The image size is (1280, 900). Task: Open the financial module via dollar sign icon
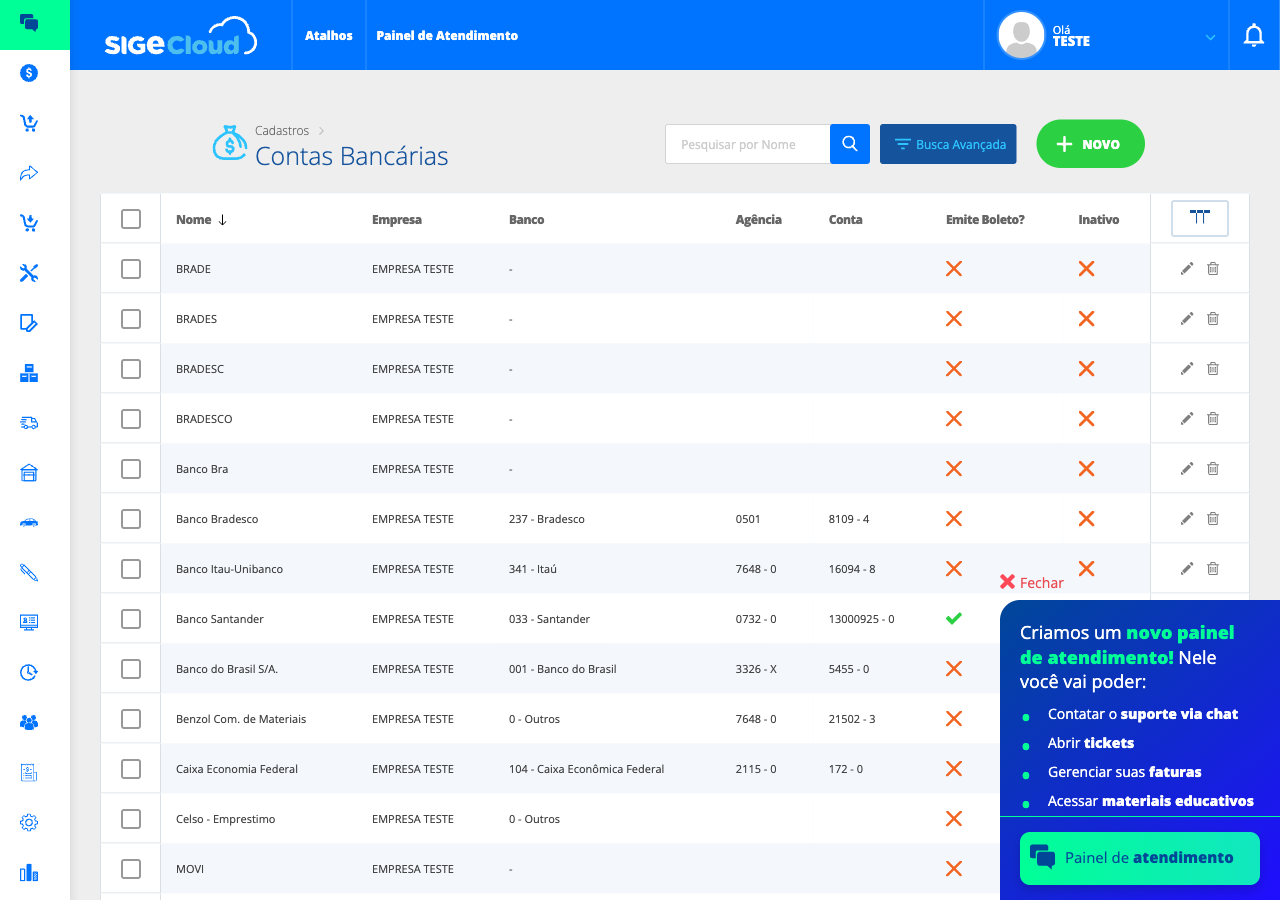pyautogui.click(x=28, y=73)
